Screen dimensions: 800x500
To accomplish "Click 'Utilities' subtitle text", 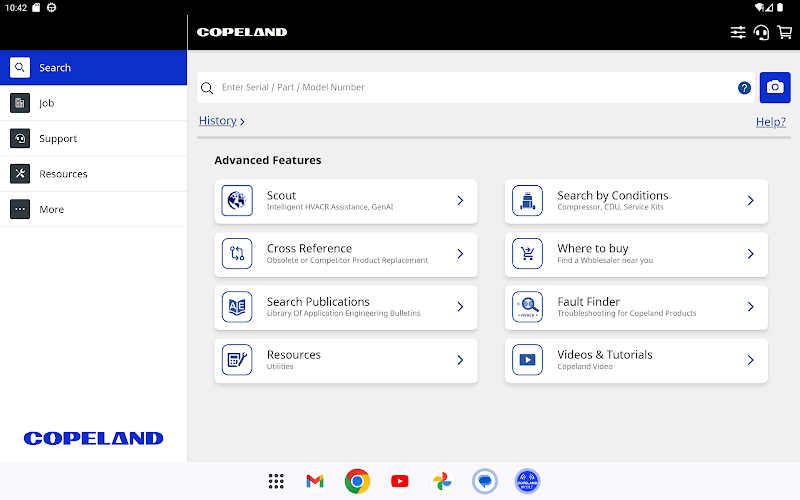I will 280,366.
